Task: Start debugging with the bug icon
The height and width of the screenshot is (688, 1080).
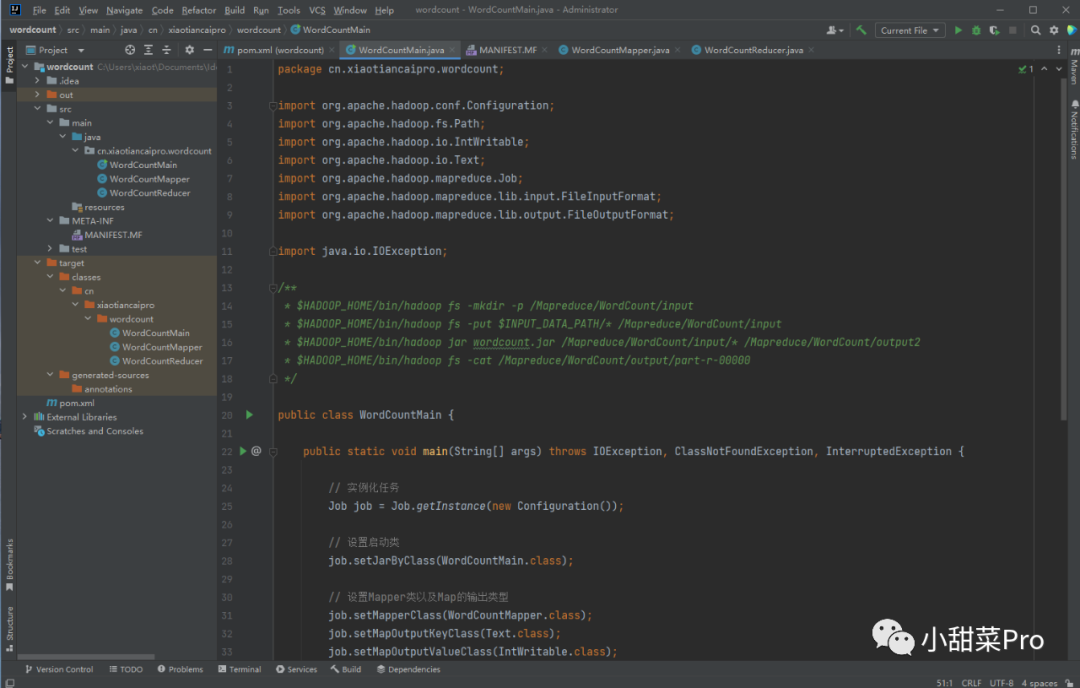Action: [976, 30]
